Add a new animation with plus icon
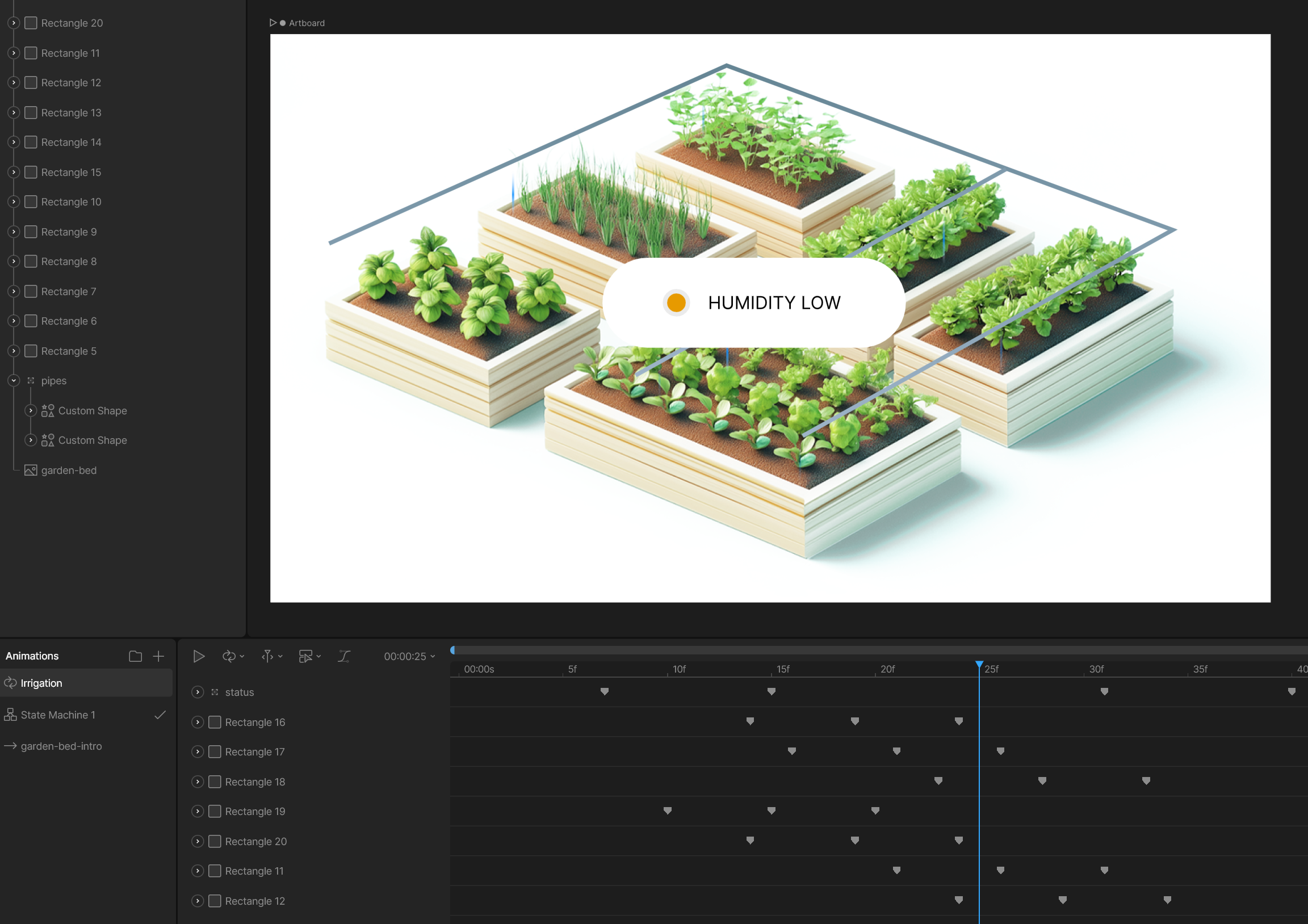The height and width of the screenshot is (924, 1308). tap(158, 656)
